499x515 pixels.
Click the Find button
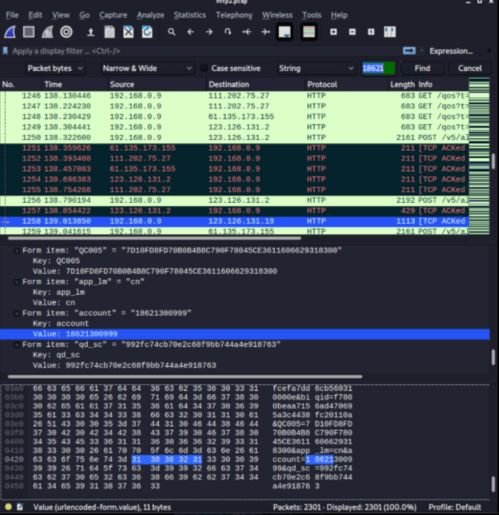(x=422, y=68)
